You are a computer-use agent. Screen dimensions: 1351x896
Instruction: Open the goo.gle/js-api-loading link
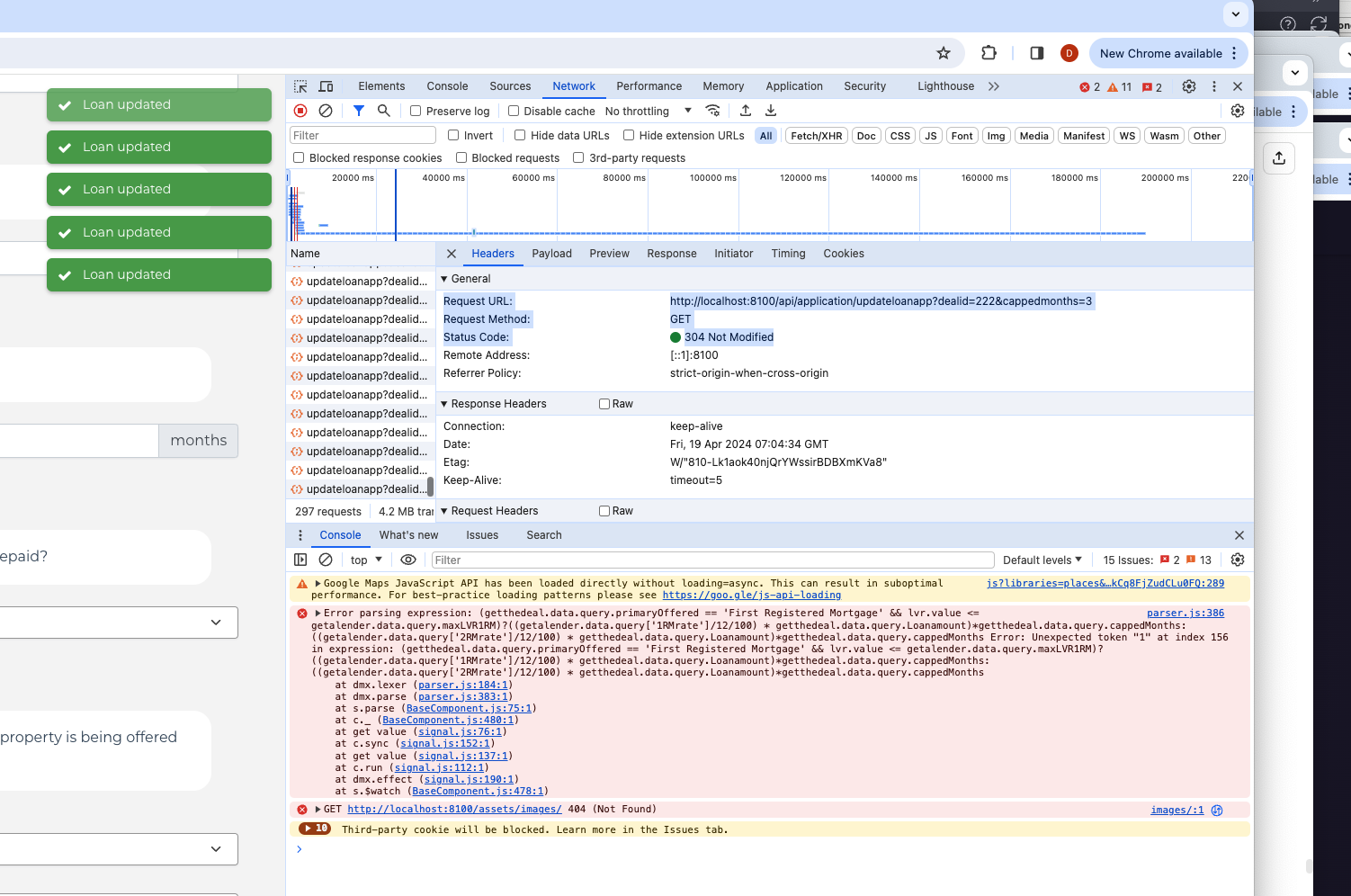(x=751, y=596)
